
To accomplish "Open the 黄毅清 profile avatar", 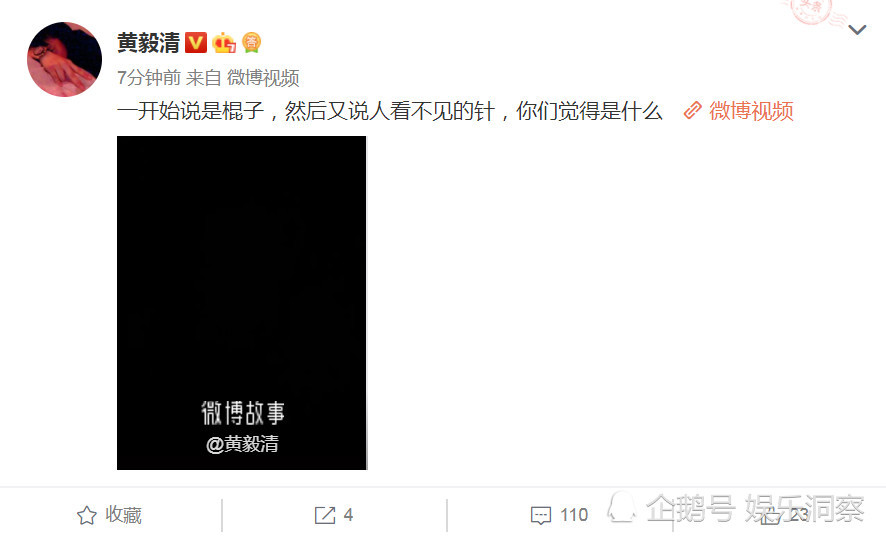I will (64, 59).
